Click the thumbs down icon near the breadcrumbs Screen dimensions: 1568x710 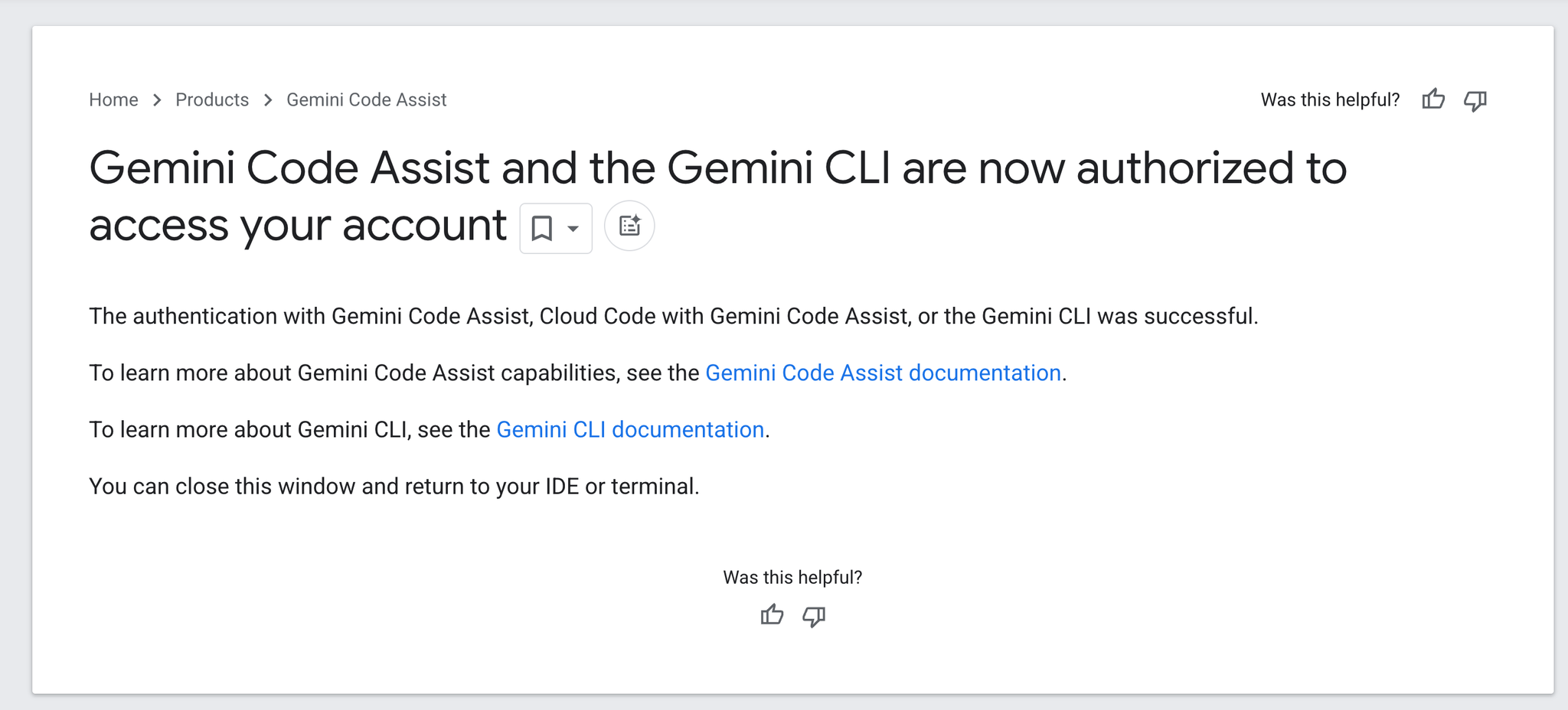coord(1475,100)
